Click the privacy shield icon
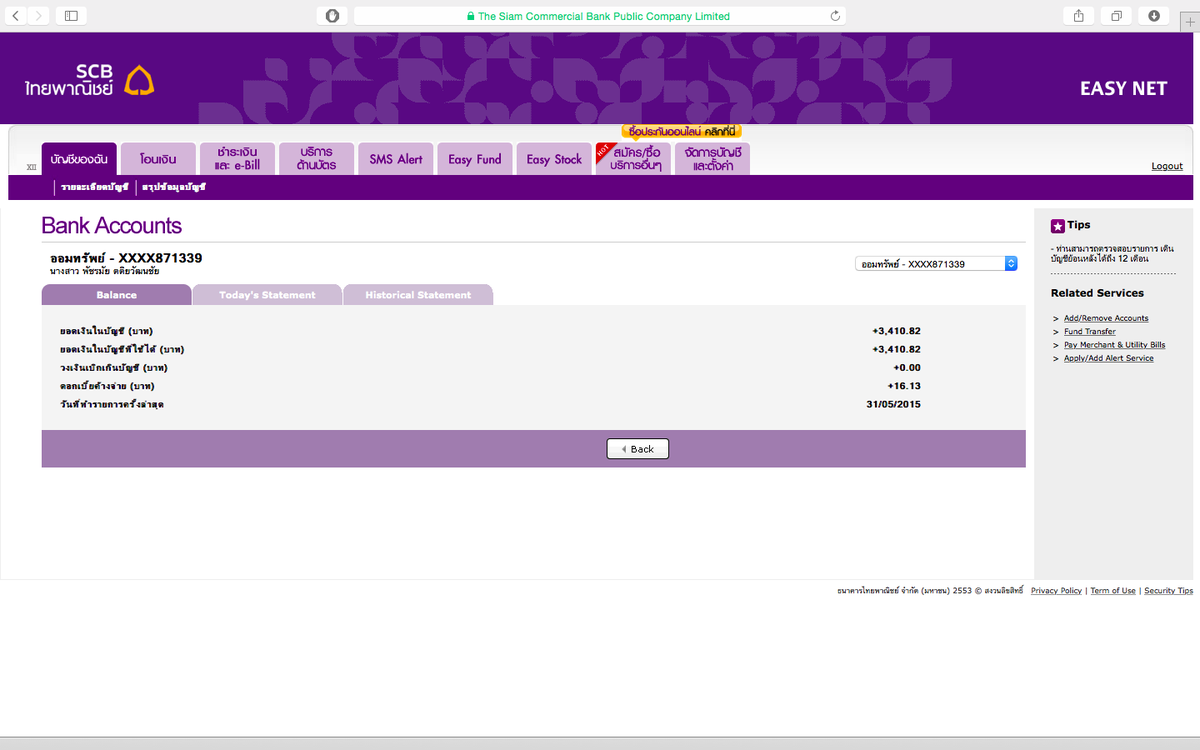 pyautogui.click(x=333, y=16)
